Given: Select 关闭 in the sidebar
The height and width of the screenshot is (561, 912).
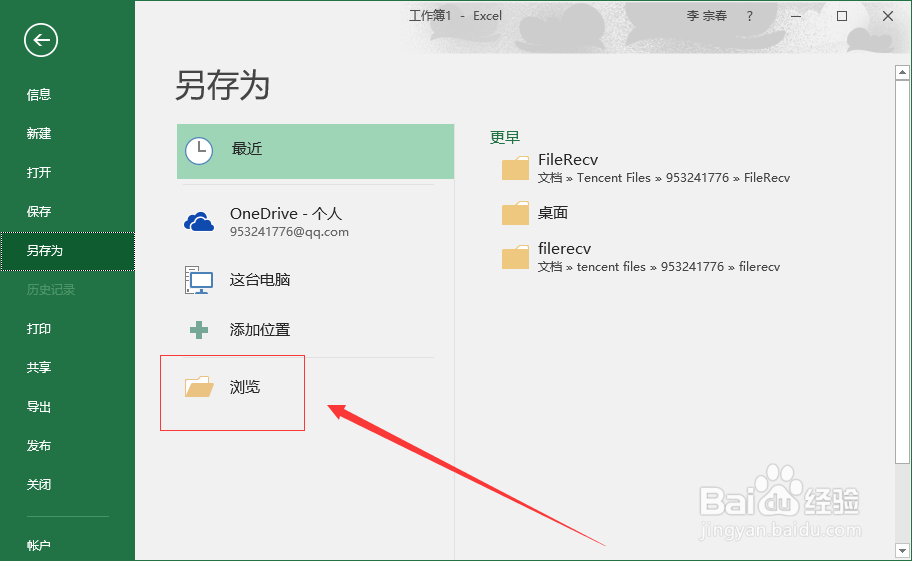Looking at the screenshot, I should (39, 484).
